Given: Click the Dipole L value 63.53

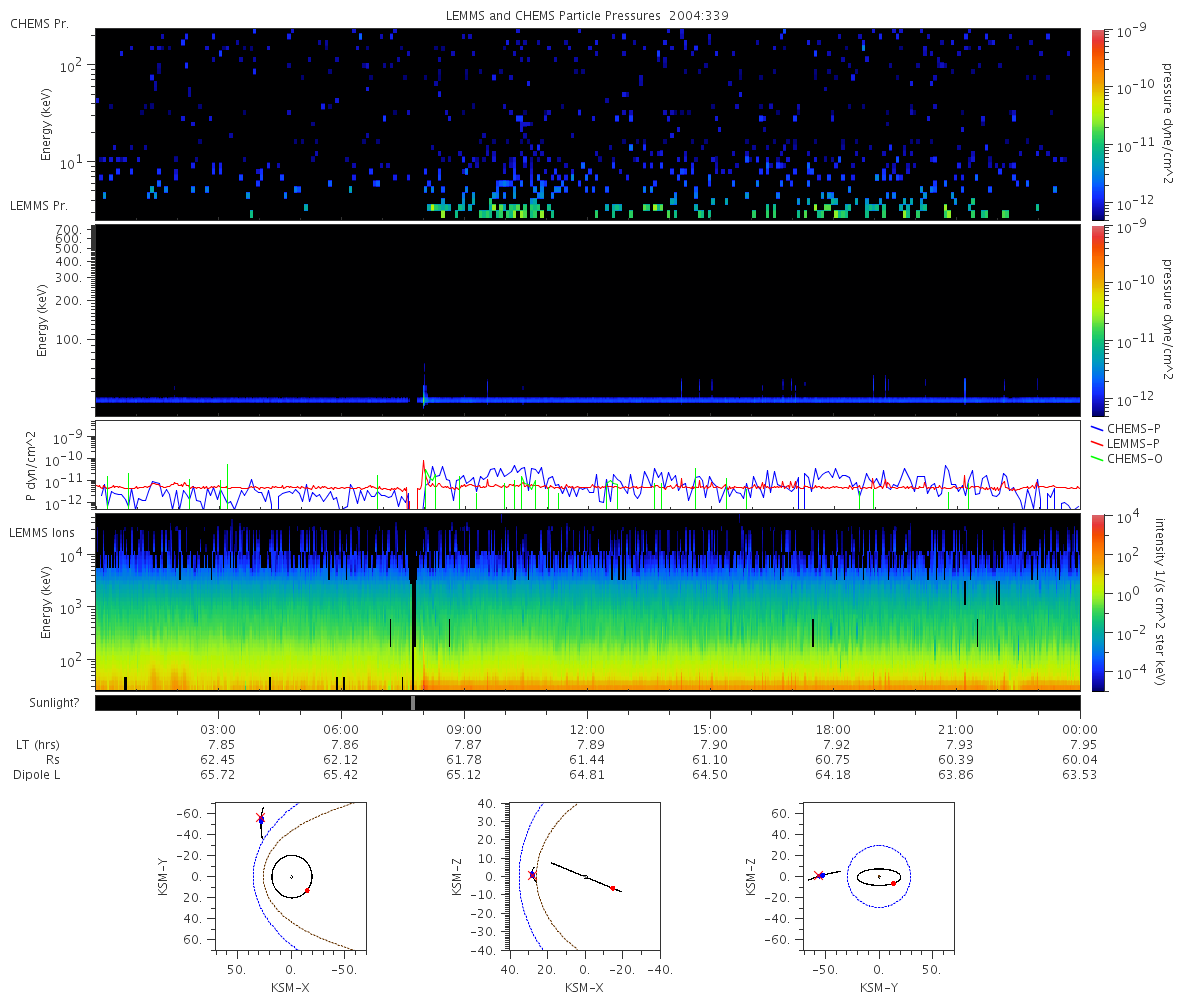Looking at the screenshot, I should pyautogui.click(x=1081, y=775).
